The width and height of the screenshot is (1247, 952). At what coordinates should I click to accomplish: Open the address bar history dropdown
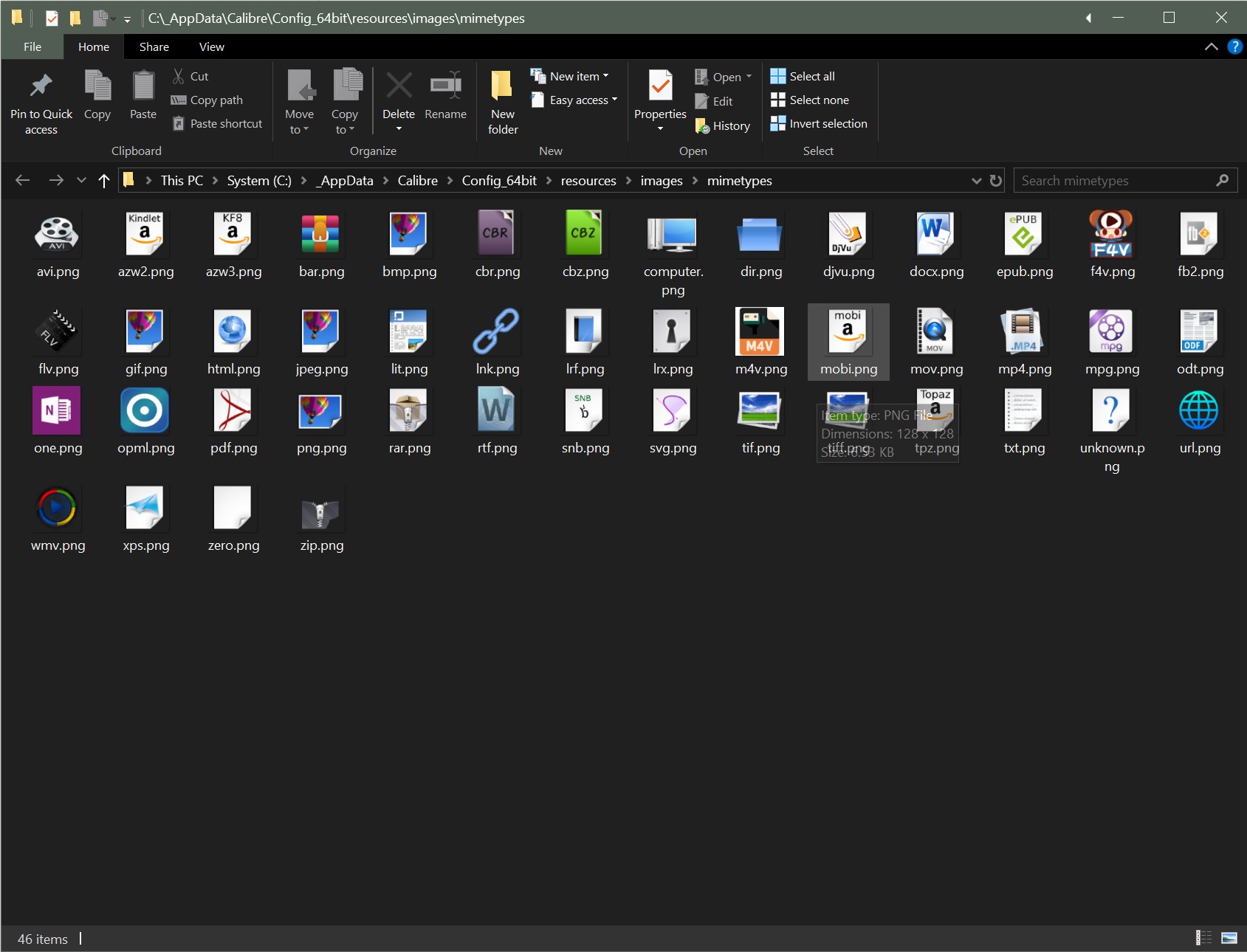[x=976, y=181]
